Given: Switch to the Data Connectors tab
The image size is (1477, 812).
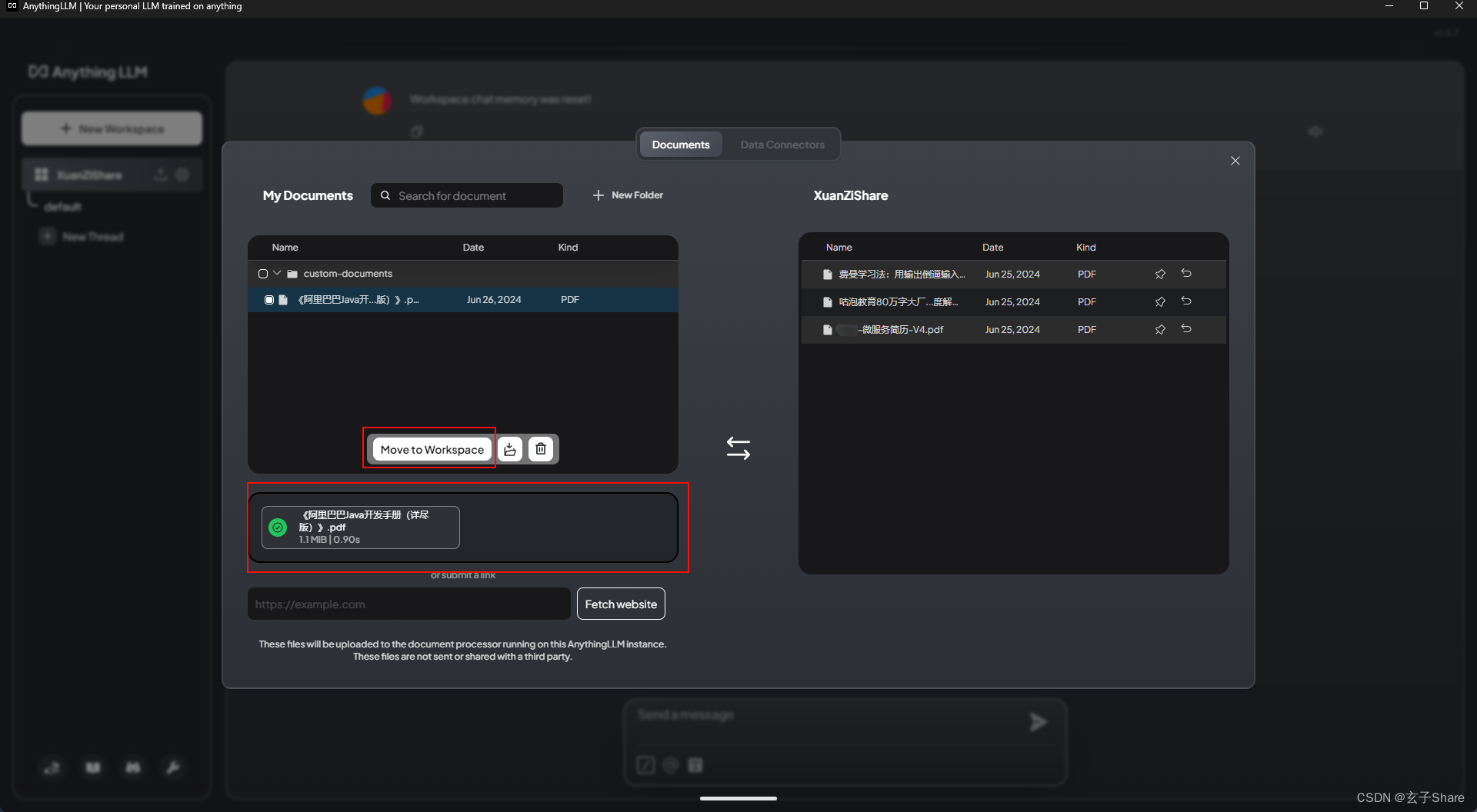Looking at the screenshot, I should tap(782, 145).
